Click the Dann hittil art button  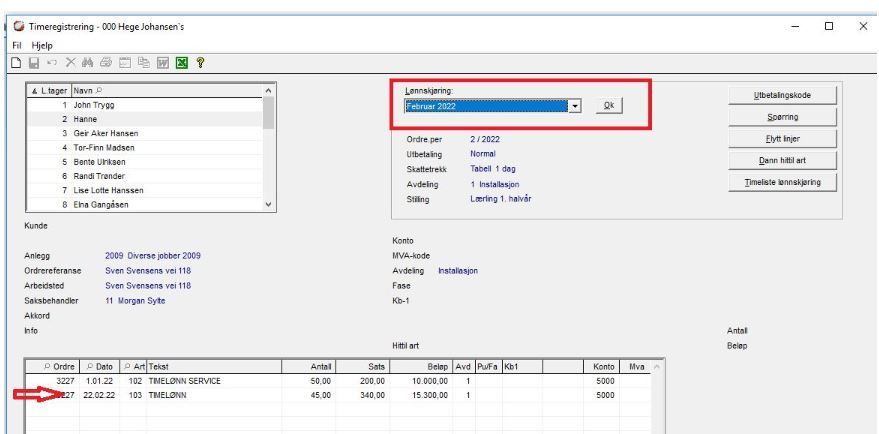pos(782,160)
